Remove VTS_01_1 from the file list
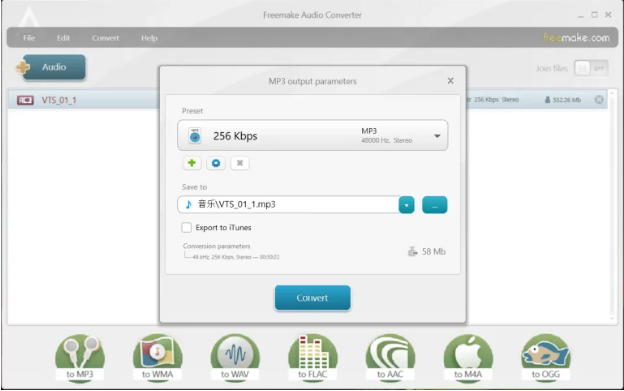Viewport: 624px width, 391px height. [599, 100]
